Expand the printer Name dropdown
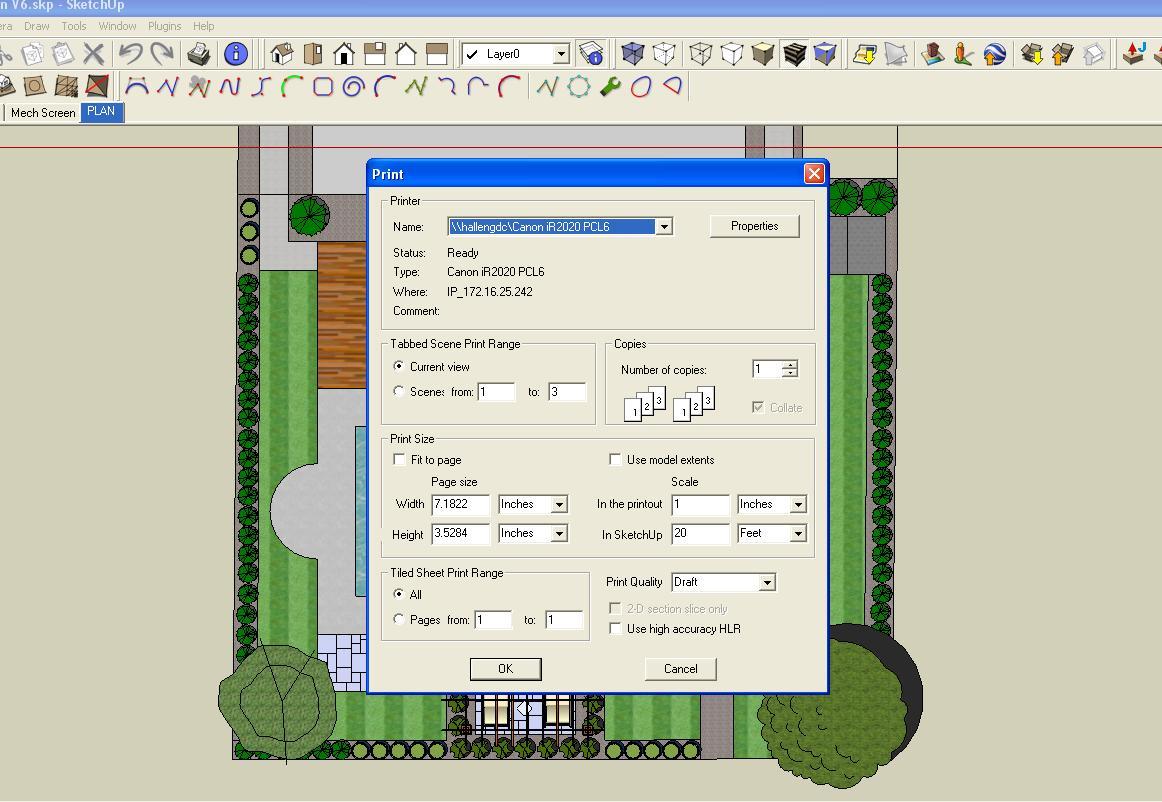This screenshot has height=802, width=1162. [663, 227]
